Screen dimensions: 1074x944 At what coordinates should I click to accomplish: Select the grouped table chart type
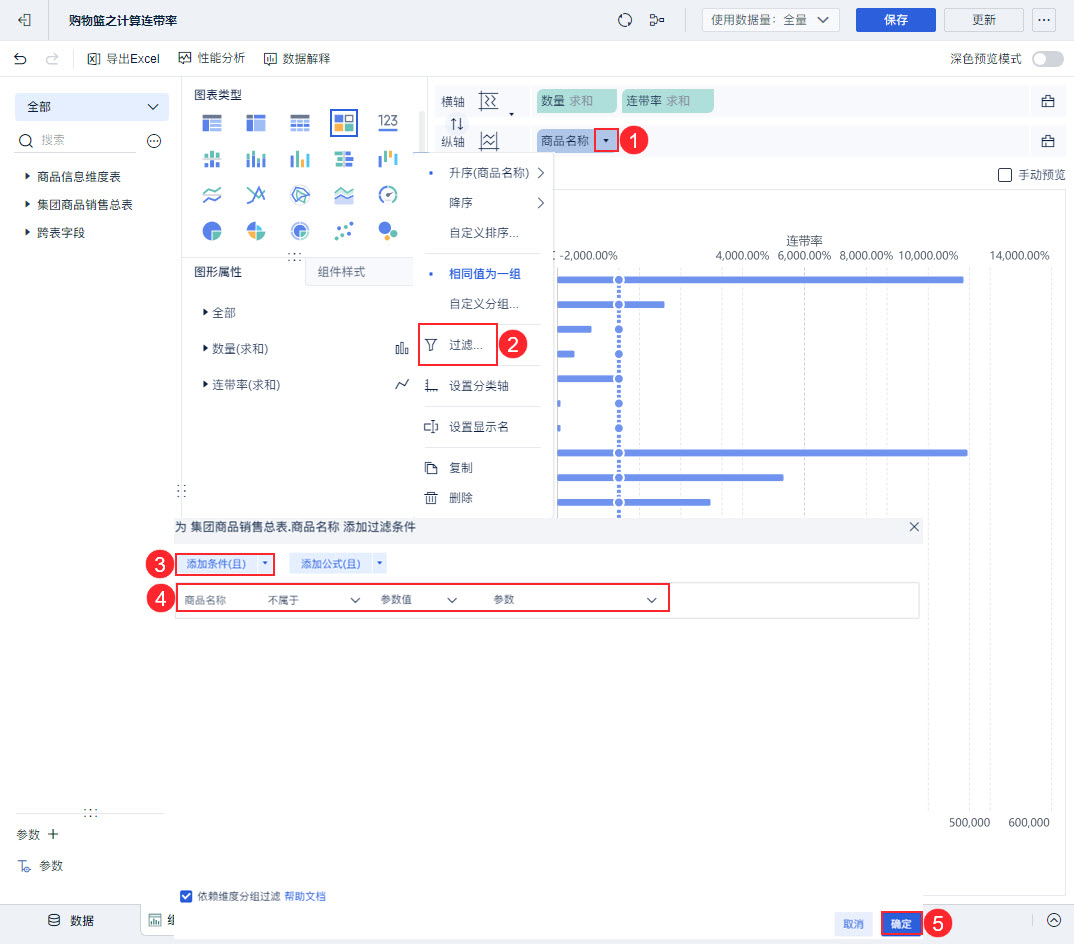coord(212,123)
